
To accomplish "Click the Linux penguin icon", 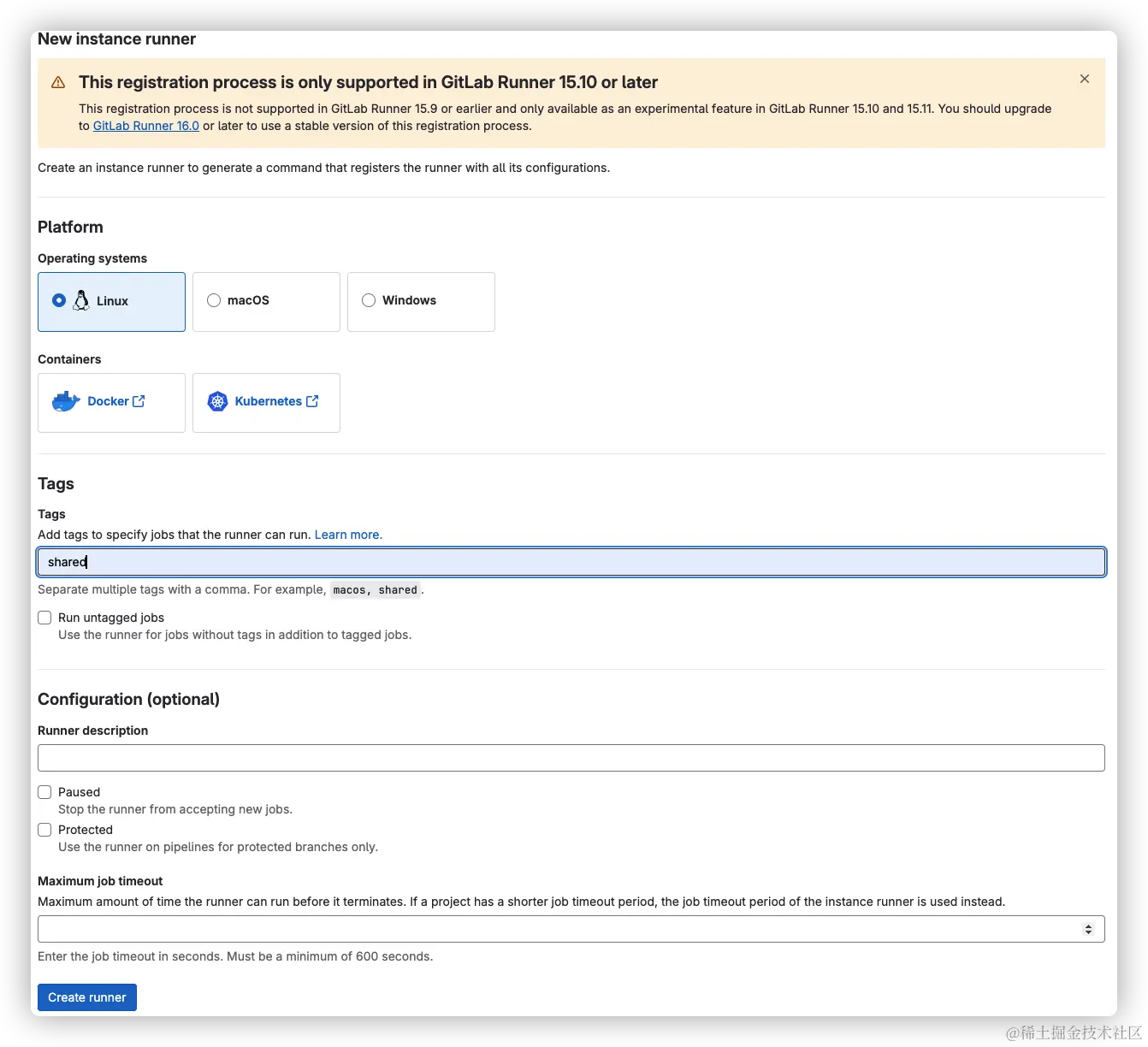I will pyautogui.click(x=81, y=300).
